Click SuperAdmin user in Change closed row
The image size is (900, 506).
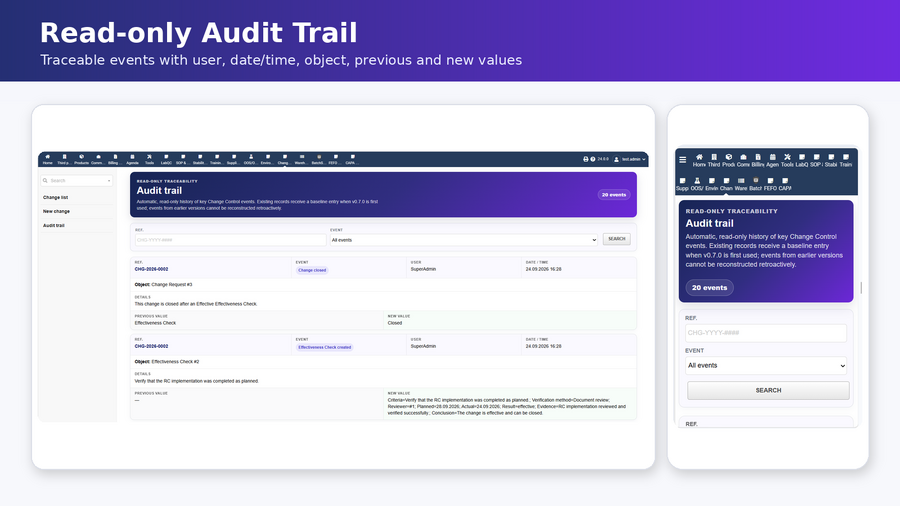(x=424, y=269)
